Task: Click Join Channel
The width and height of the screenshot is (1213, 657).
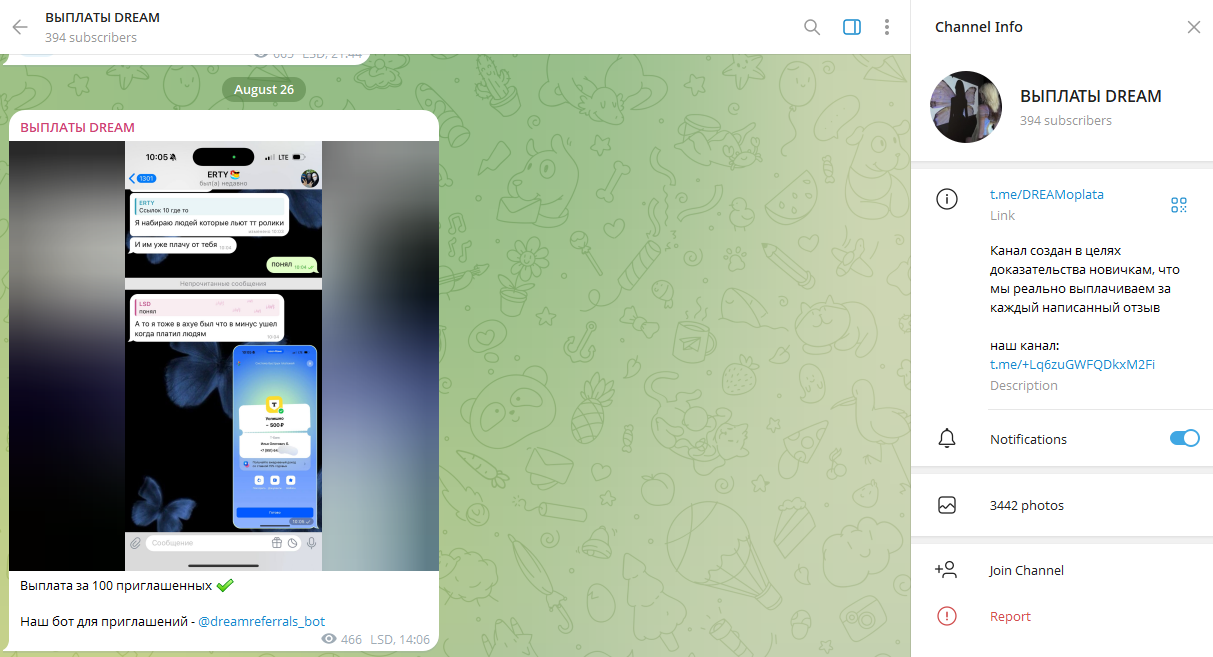Action: (x=1026, y=570)
